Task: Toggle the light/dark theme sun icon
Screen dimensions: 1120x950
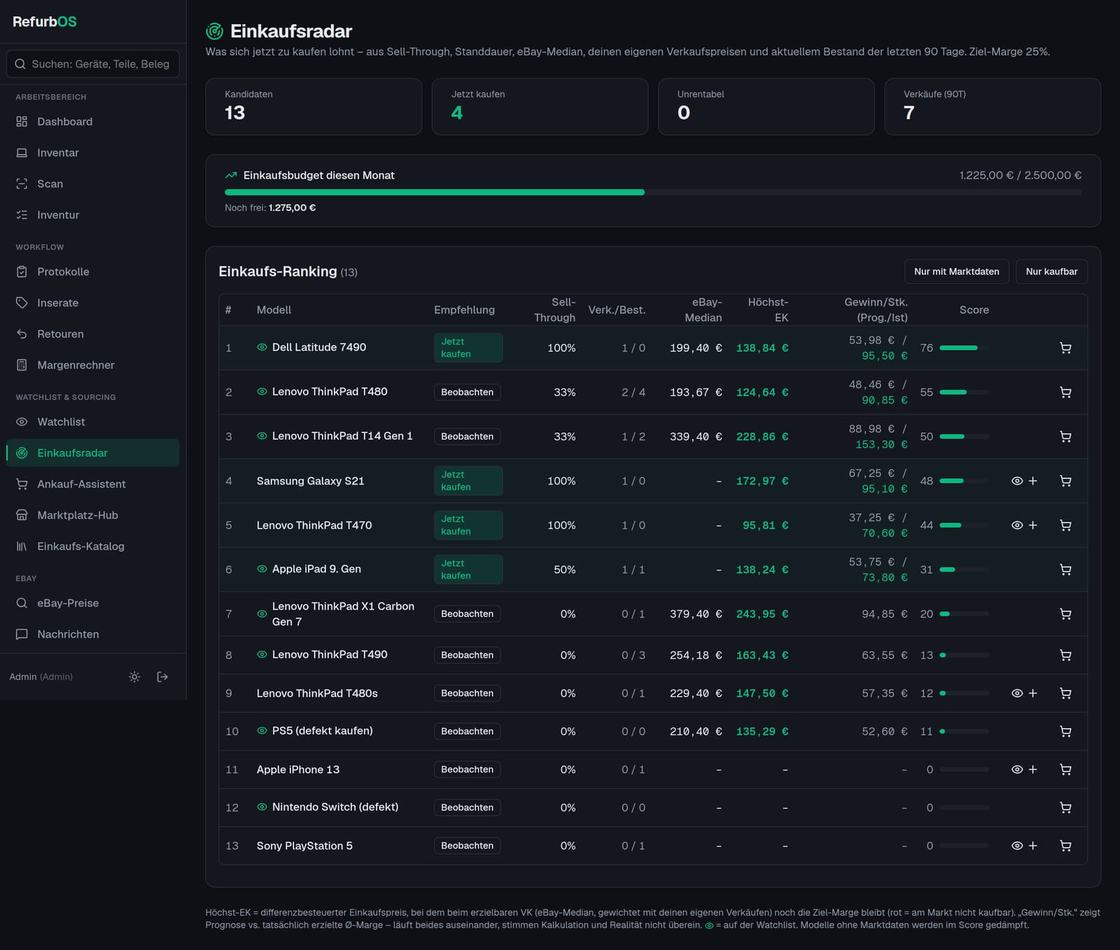Action: (x=134, y=676)
